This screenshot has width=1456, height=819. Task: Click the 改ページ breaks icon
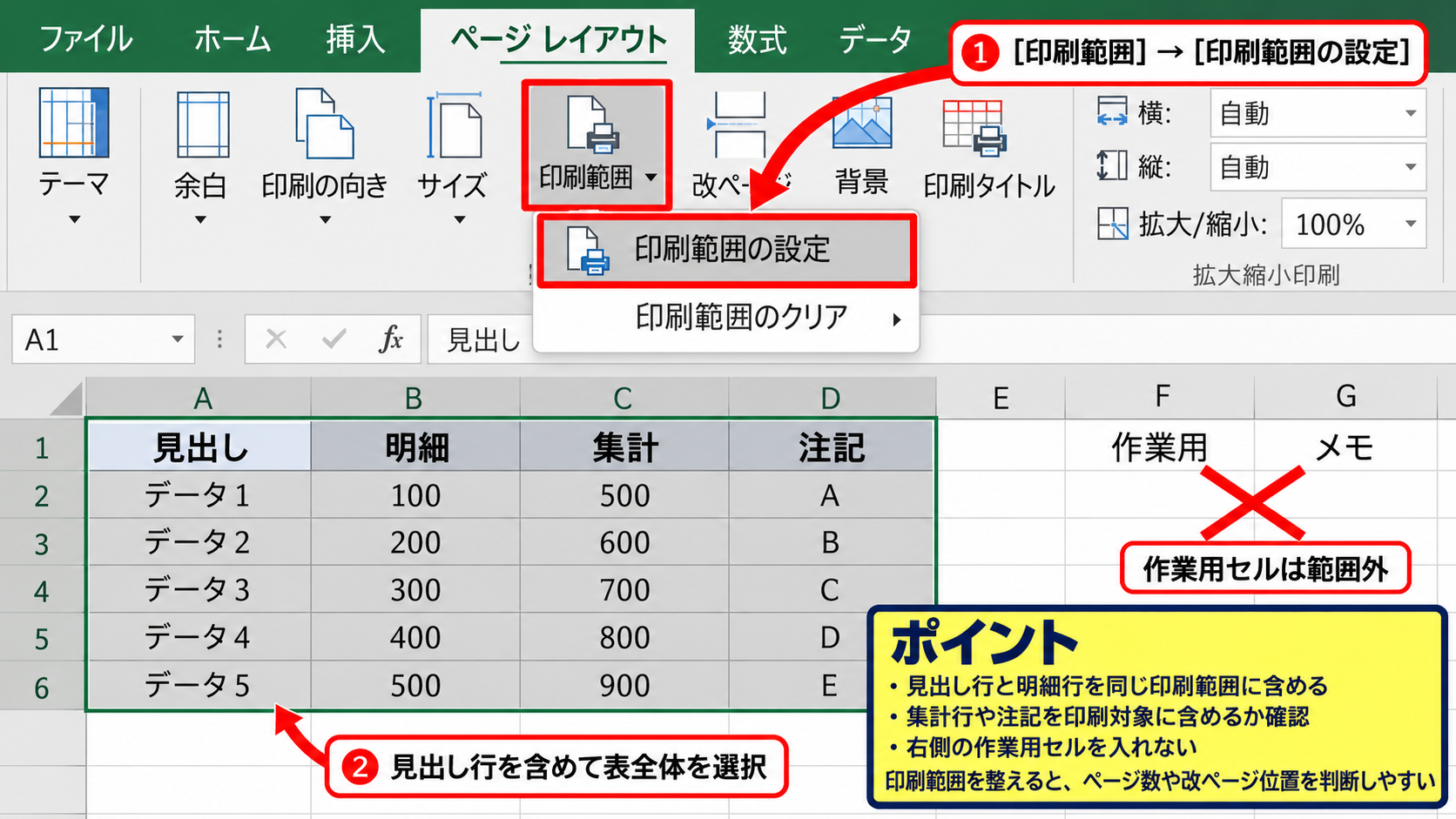tap(738, 125)
